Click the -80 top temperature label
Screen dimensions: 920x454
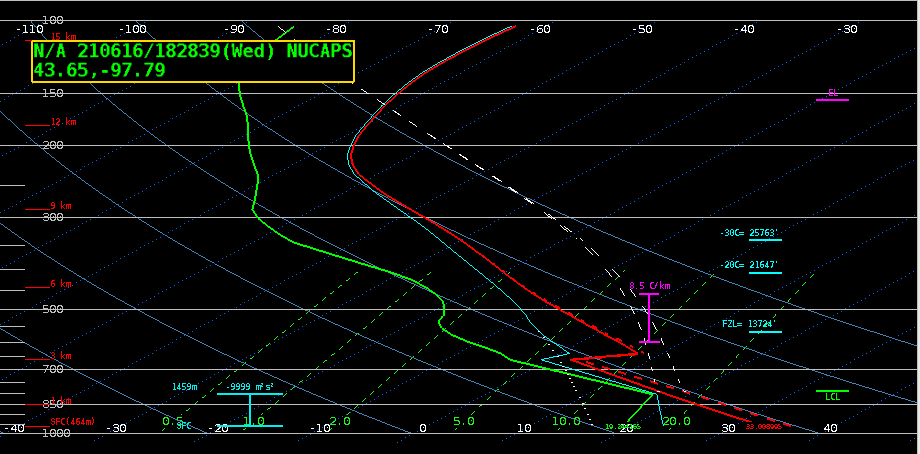coord(336,29)
